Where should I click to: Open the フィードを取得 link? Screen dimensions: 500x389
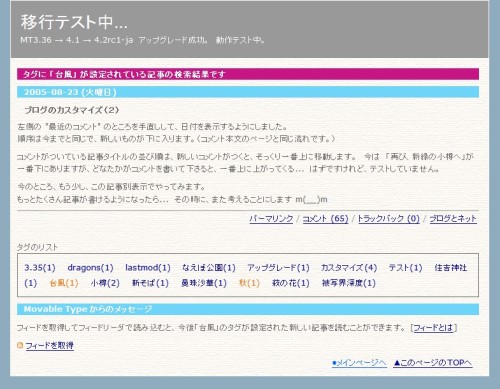49,346
